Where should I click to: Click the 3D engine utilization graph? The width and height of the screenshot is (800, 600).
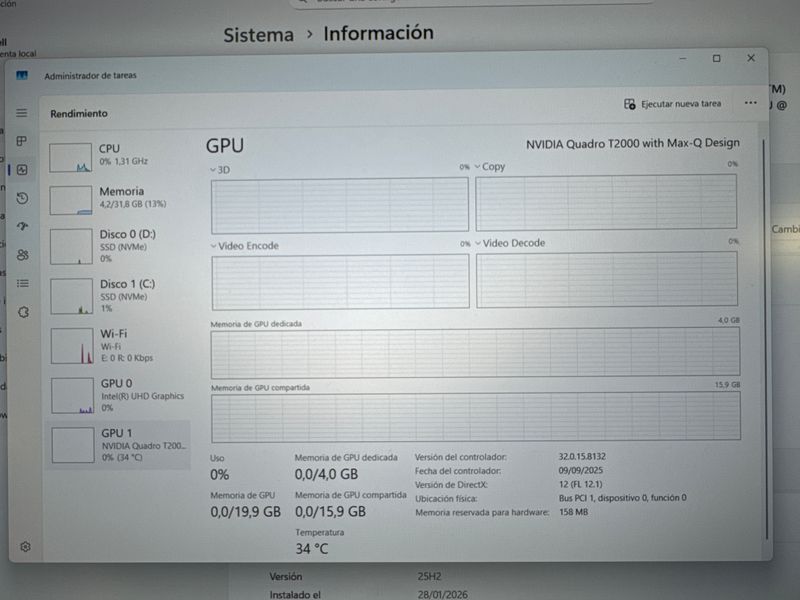[340, 205]
